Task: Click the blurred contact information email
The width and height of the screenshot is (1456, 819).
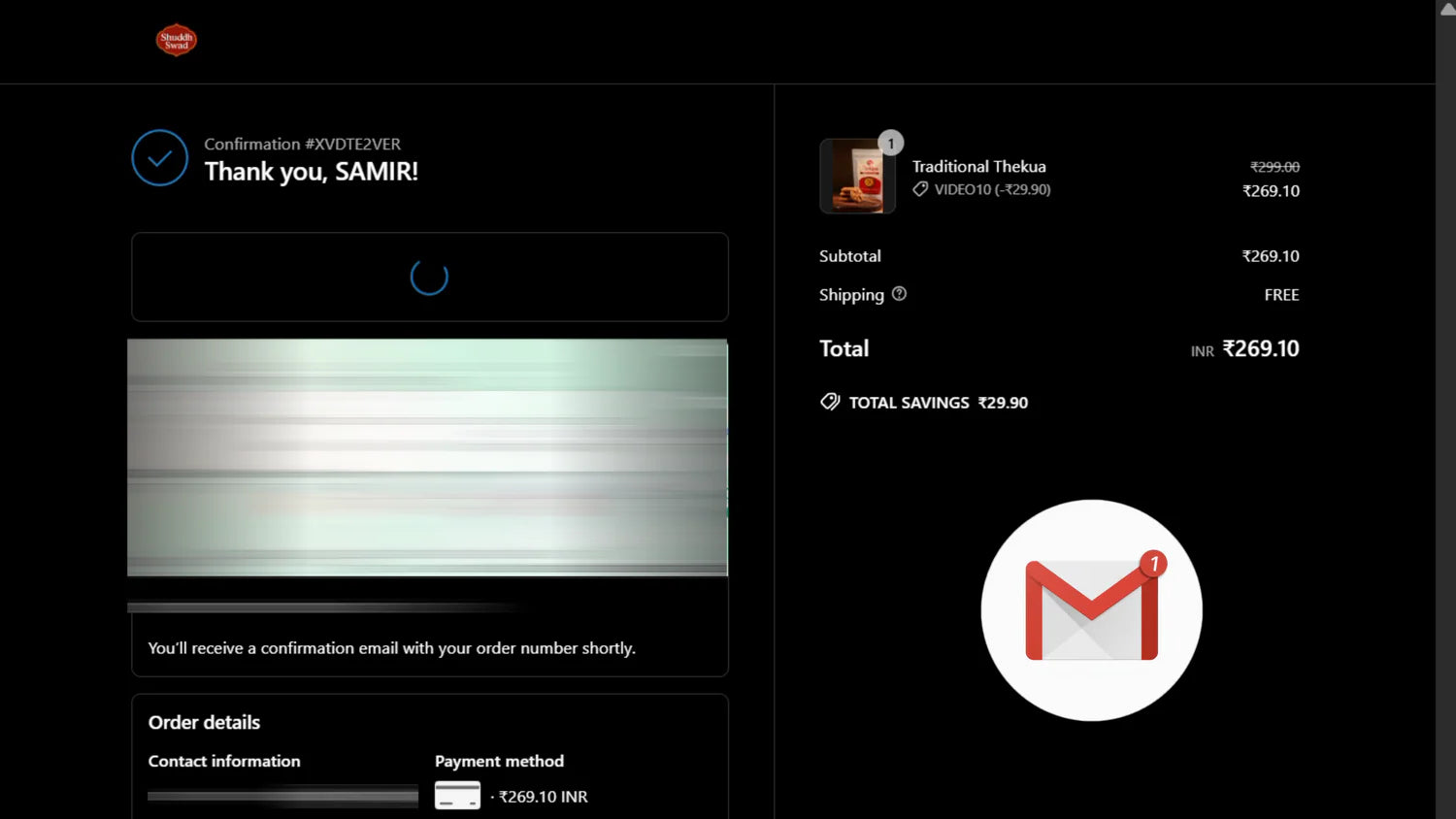Action: point(282,796)
